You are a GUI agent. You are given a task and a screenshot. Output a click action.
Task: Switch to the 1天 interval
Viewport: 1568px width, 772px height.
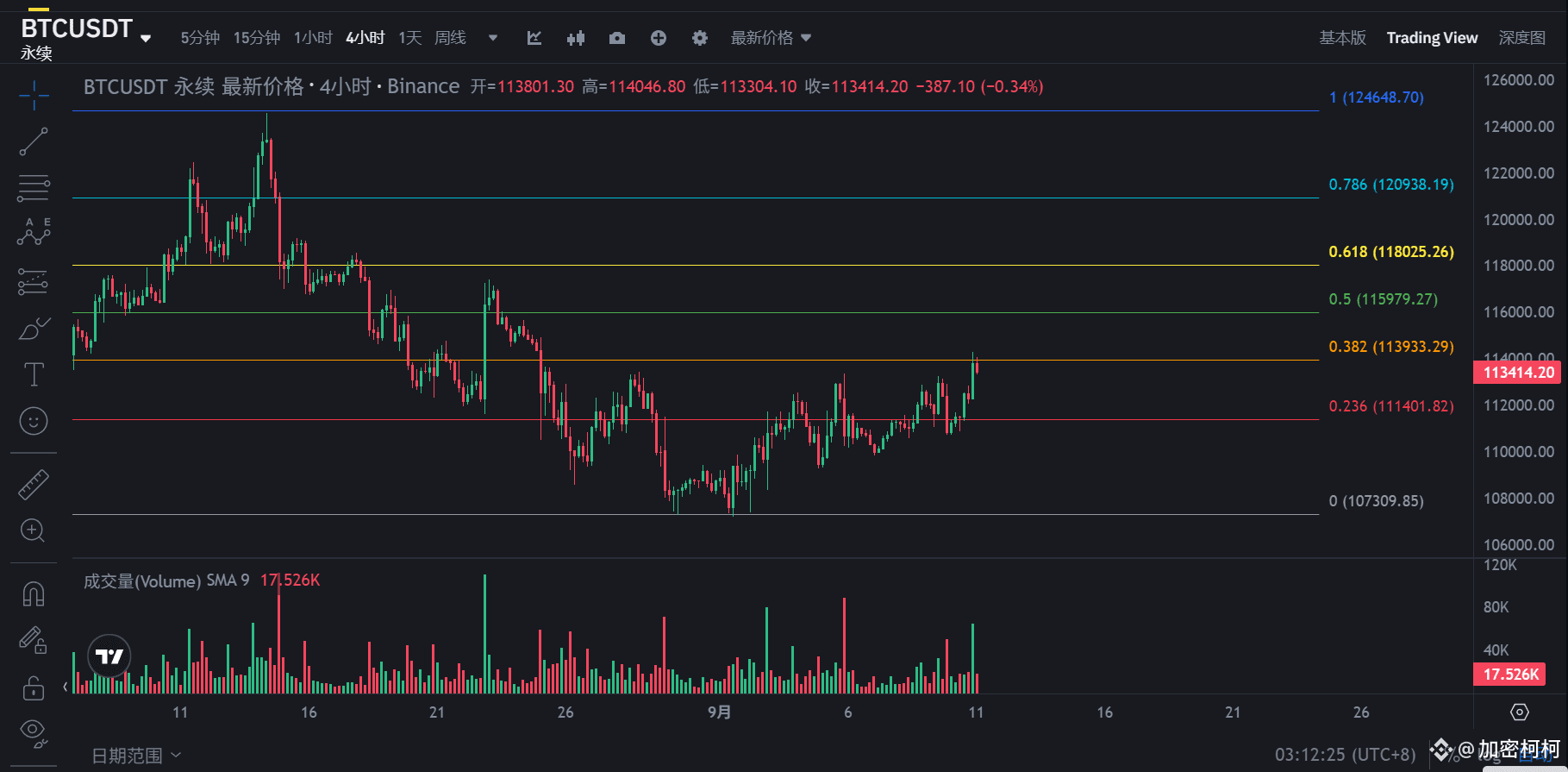coord(410,38)
